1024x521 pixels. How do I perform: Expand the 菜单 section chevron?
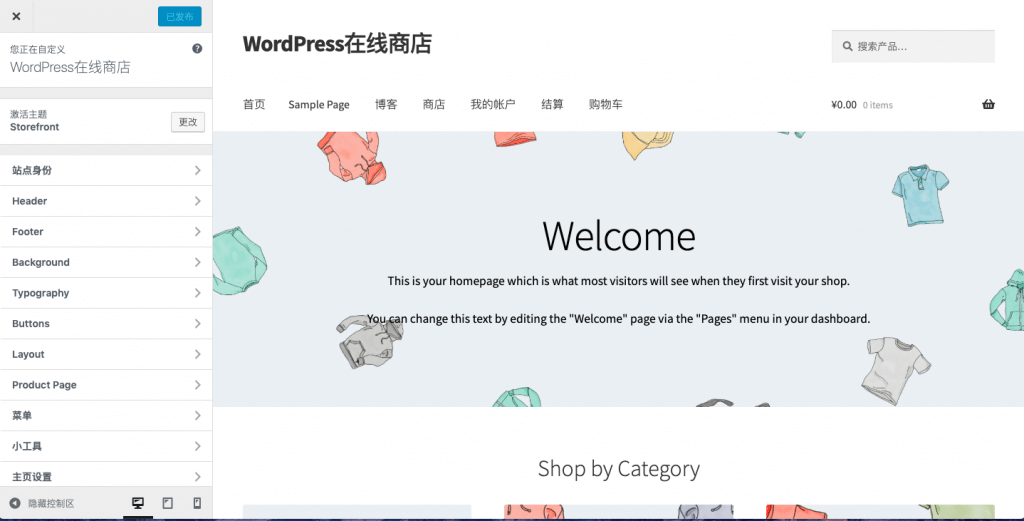click(x=197, y=416)
